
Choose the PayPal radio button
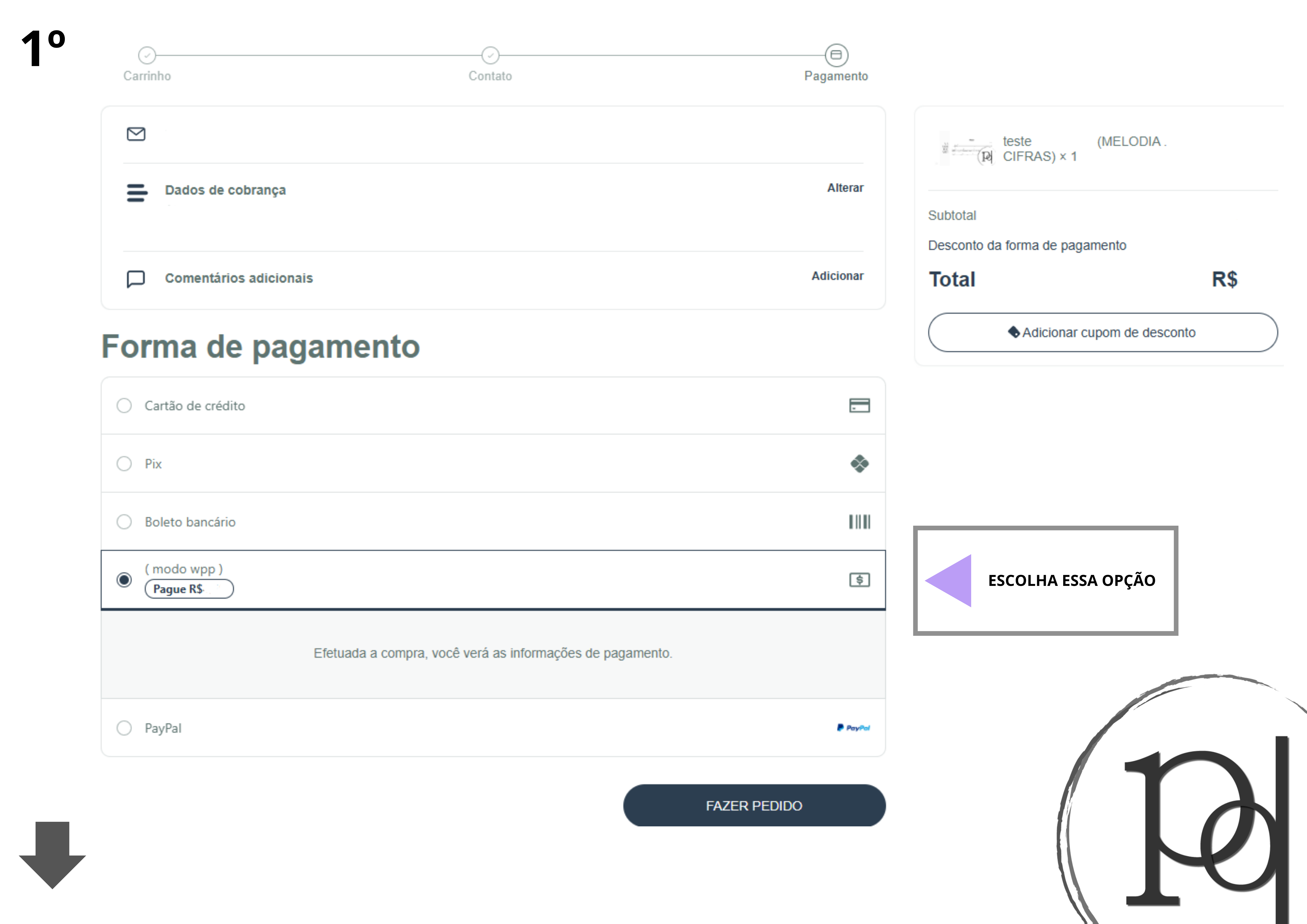coord(124,728)
